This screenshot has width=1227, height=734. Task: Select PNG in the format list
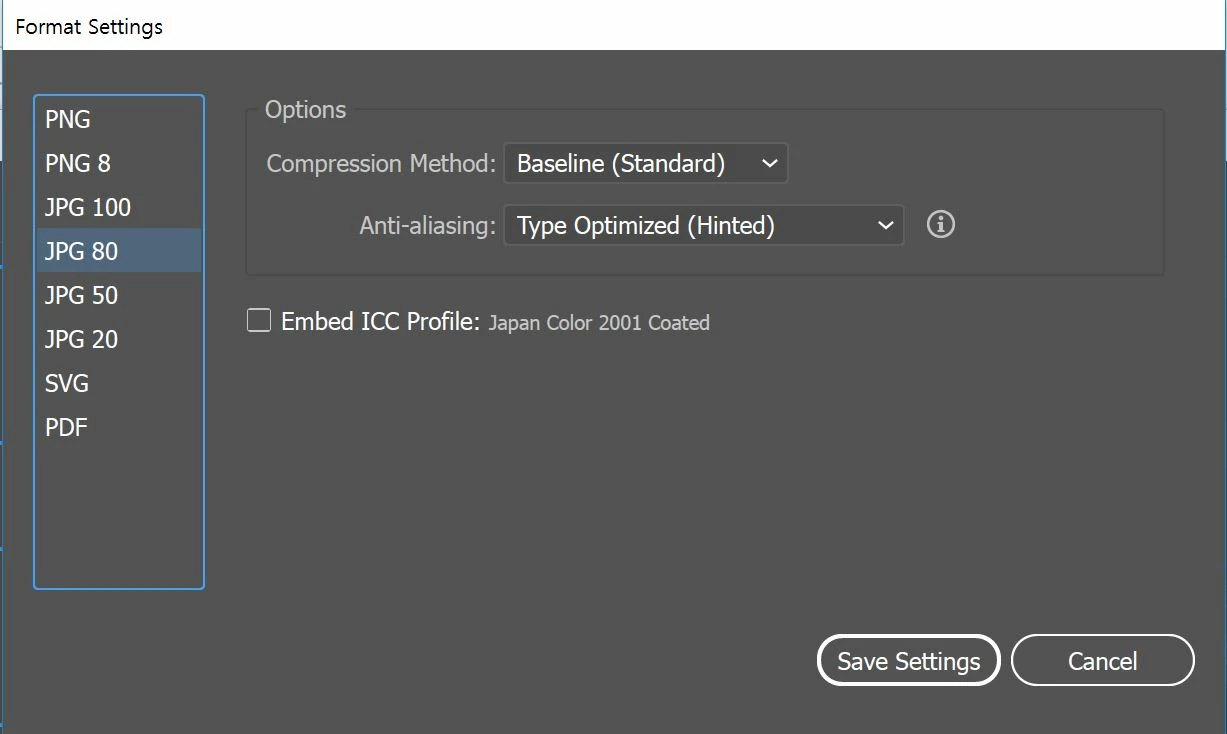[119, 119]
